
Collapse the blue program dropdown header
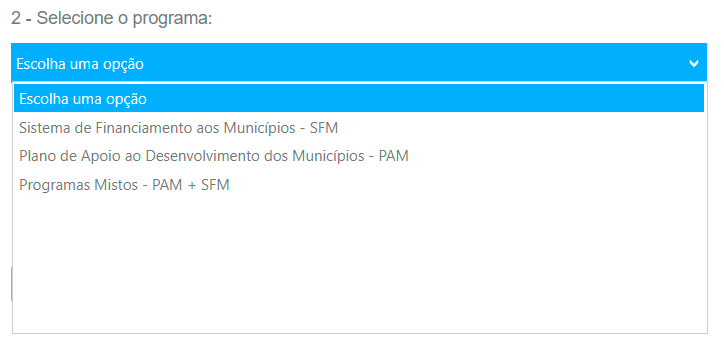359,63
